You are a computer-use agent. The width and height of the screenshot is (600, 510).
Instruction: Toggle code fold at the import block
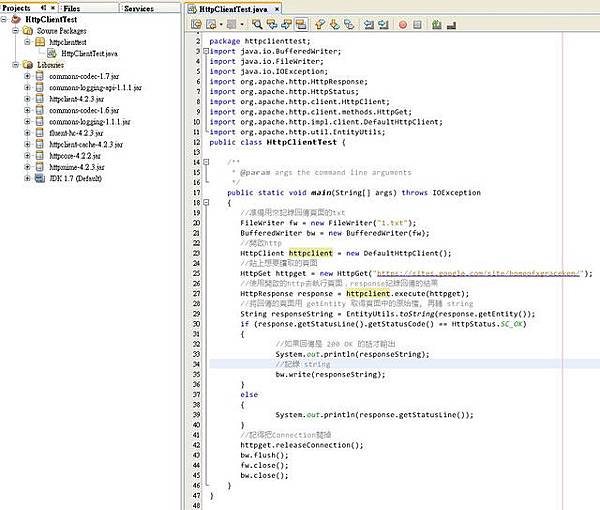[206, 49]
